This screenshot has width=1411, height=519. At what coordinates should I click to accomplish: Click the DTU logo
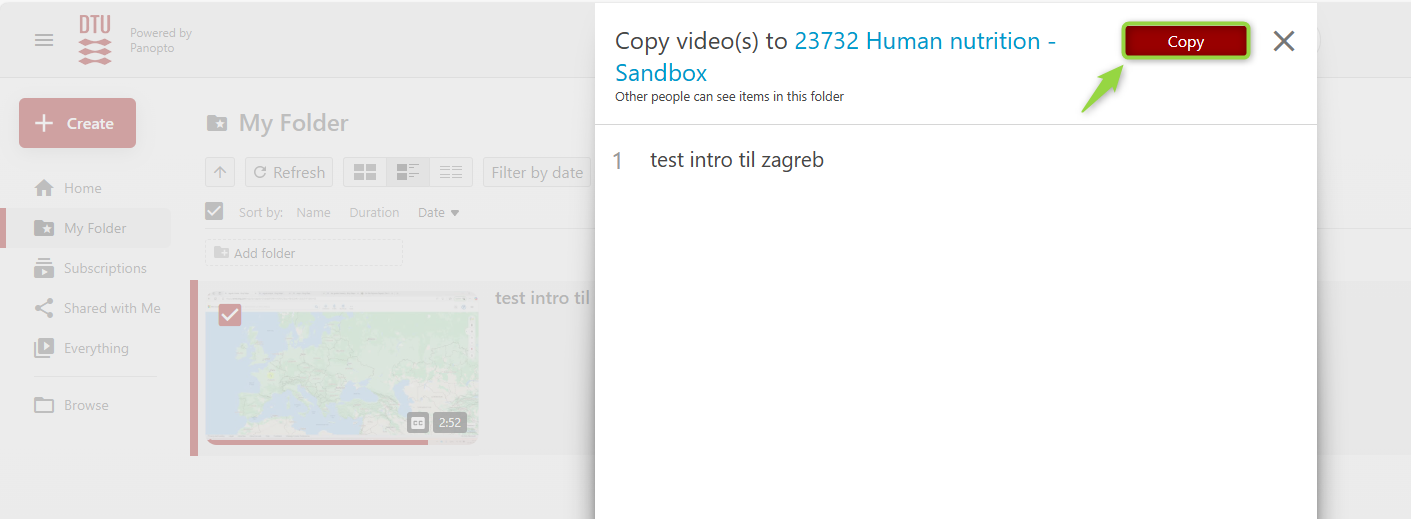tap(95, 40)
